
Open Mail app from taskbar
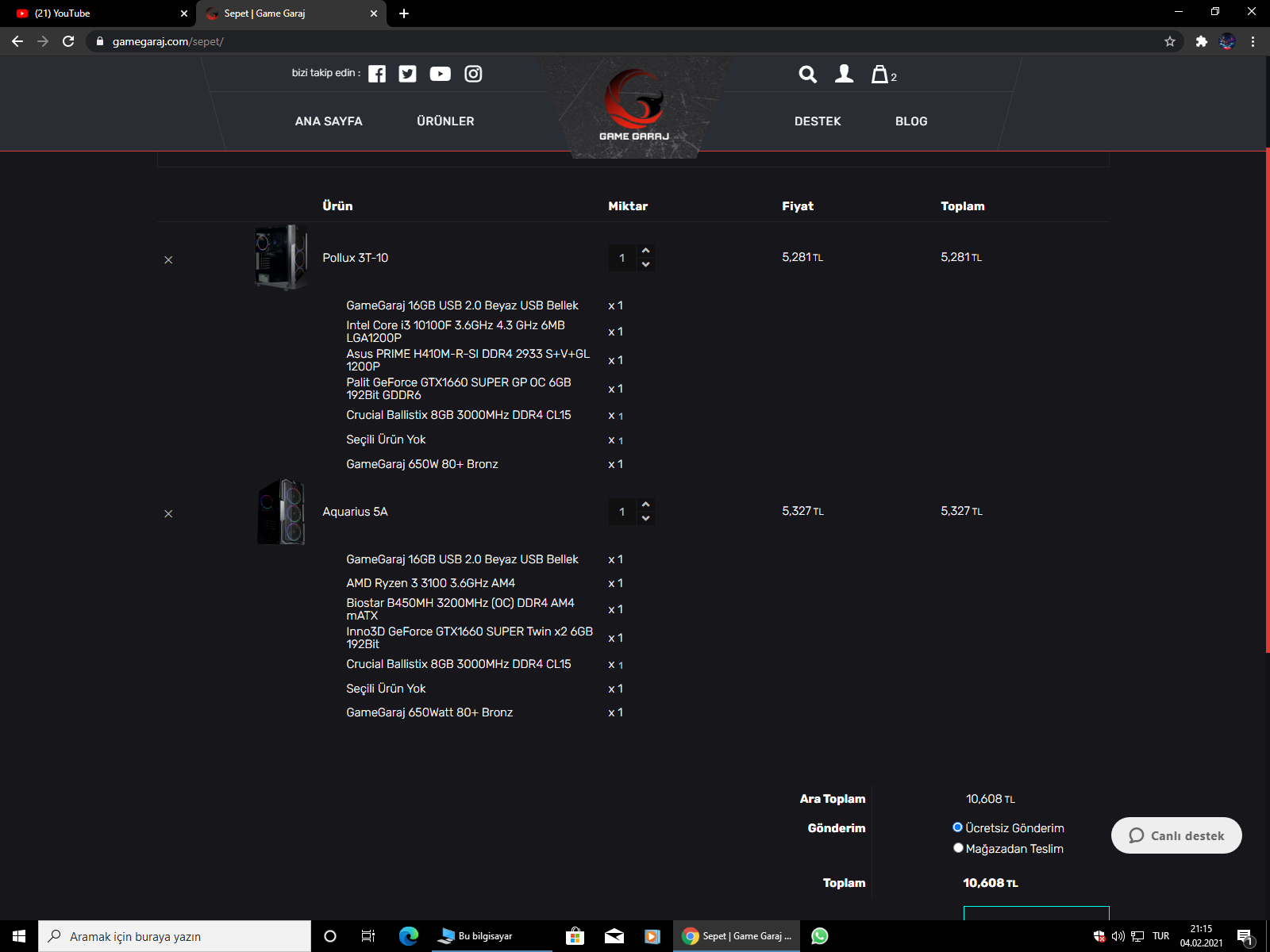coord(614,936)
